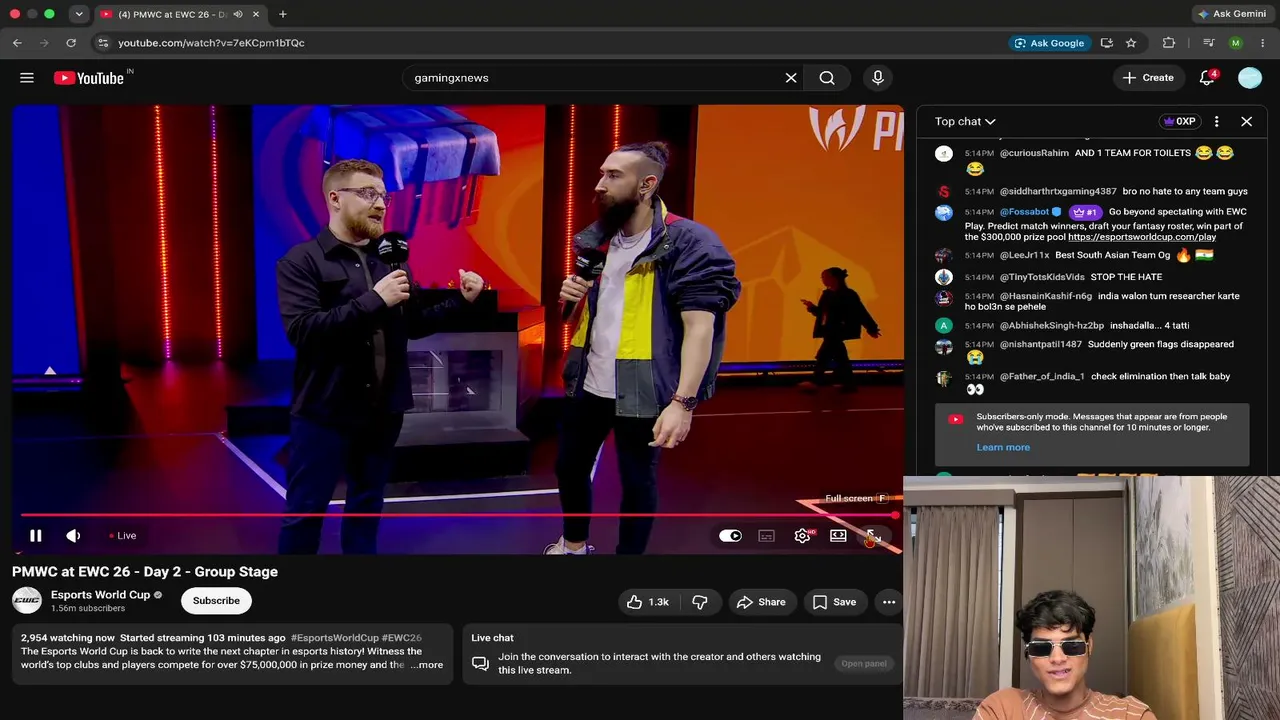Viewport: 1280px width, 720px height.
Task: Expand the description with ...more
Action: pyautogui.click(x=426, y=665)
